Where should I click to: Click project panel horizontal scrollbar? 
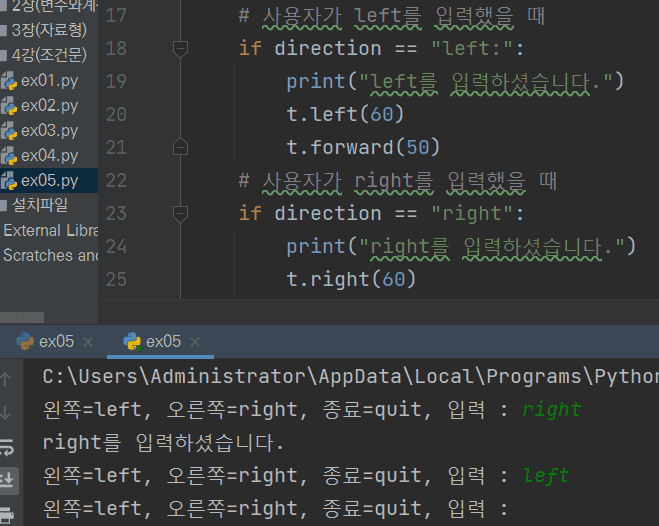tap(22, 317)
